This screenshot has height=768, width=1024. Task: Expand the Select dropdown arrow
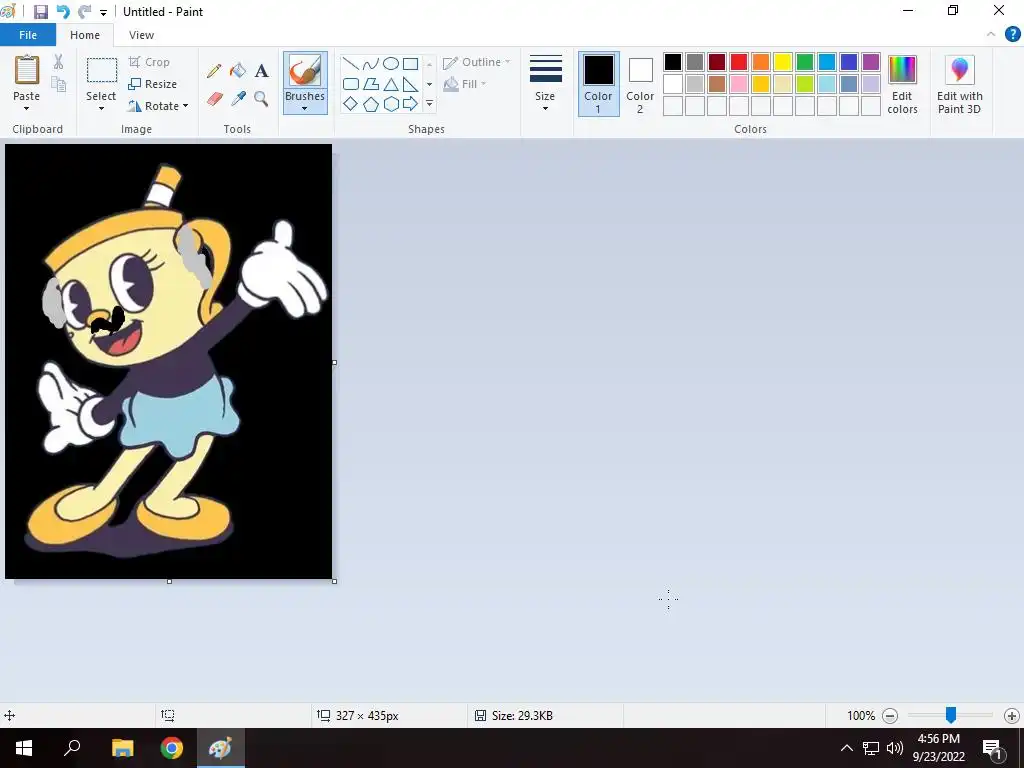point(101,108)
